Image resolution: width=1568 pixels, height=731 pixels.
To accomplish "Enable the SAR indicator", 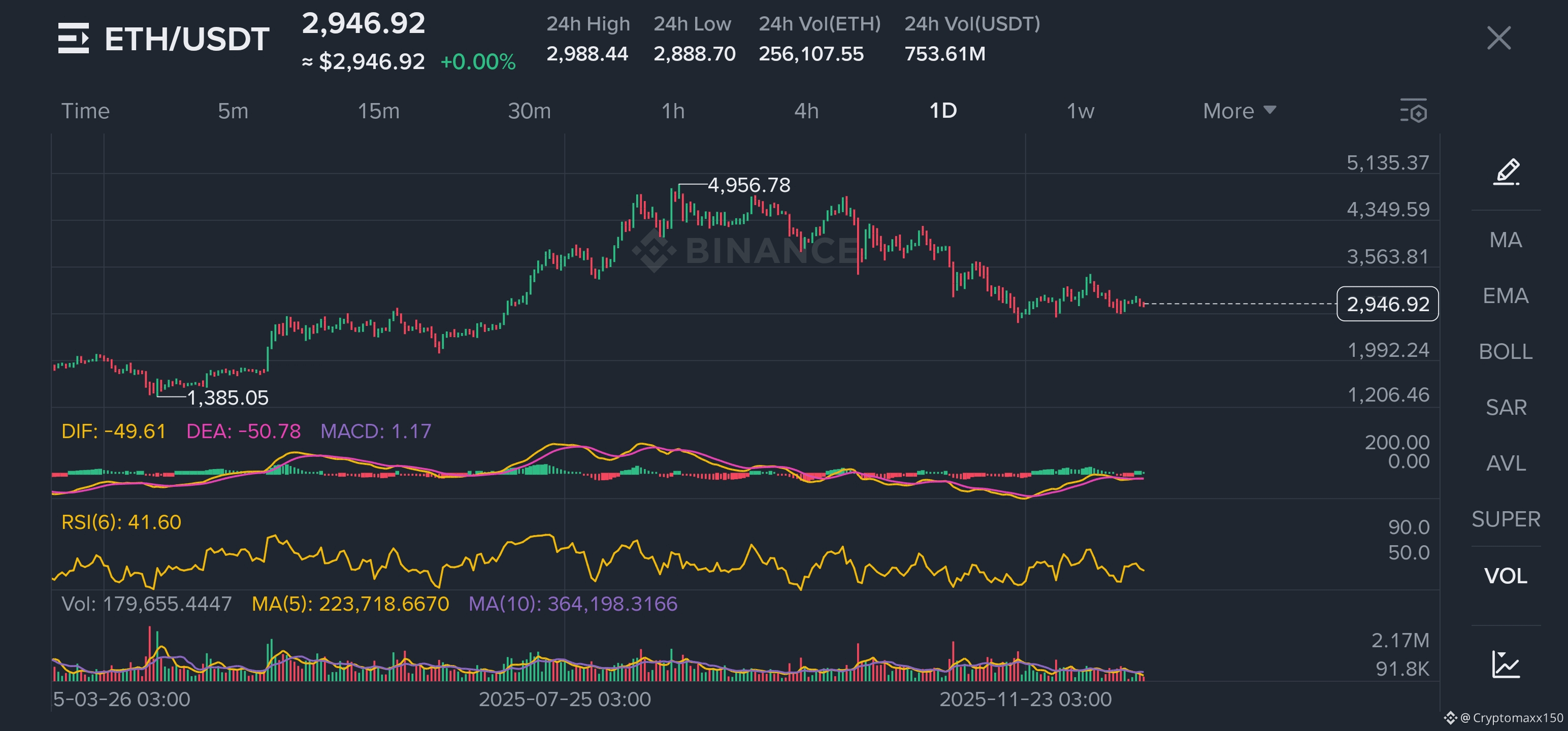I will click(x=1506, y=407).
